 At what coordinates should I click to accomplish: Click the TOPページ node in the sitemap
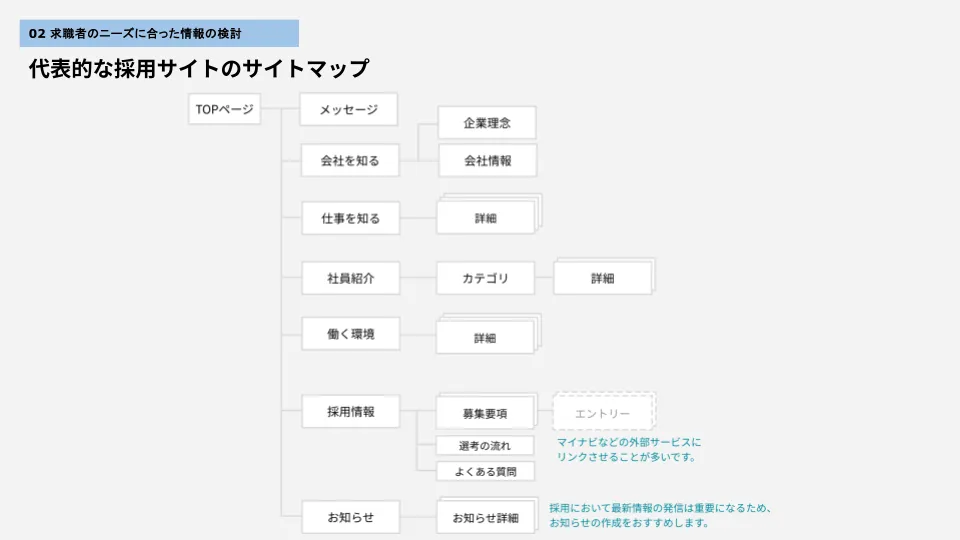pyautogui.click(x=224, y=109)
